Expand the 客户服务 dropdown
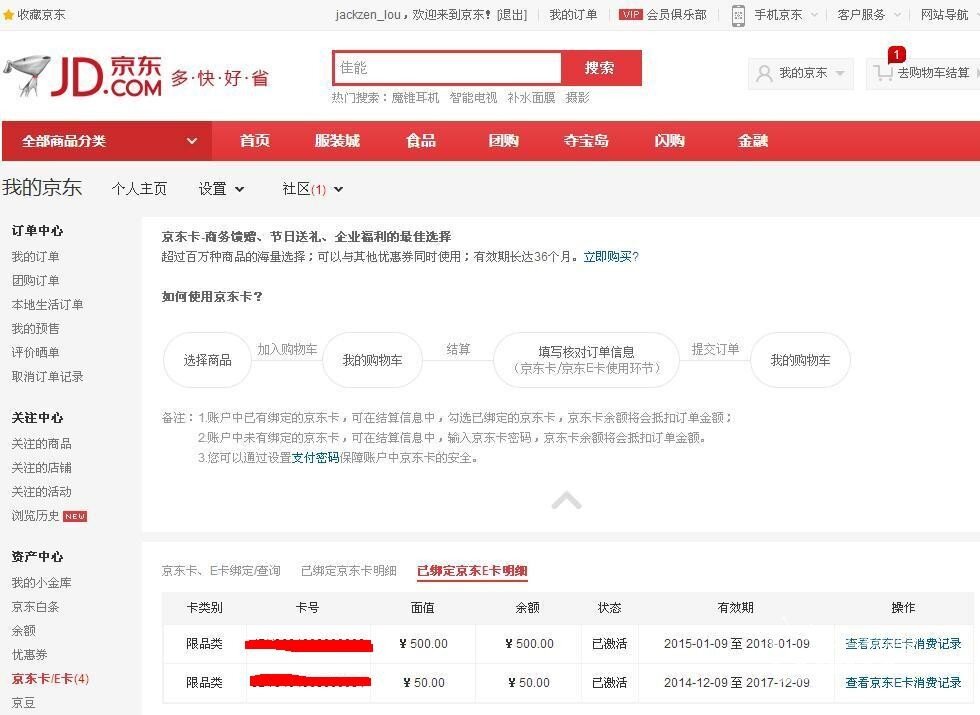 (x=869, y=15)
